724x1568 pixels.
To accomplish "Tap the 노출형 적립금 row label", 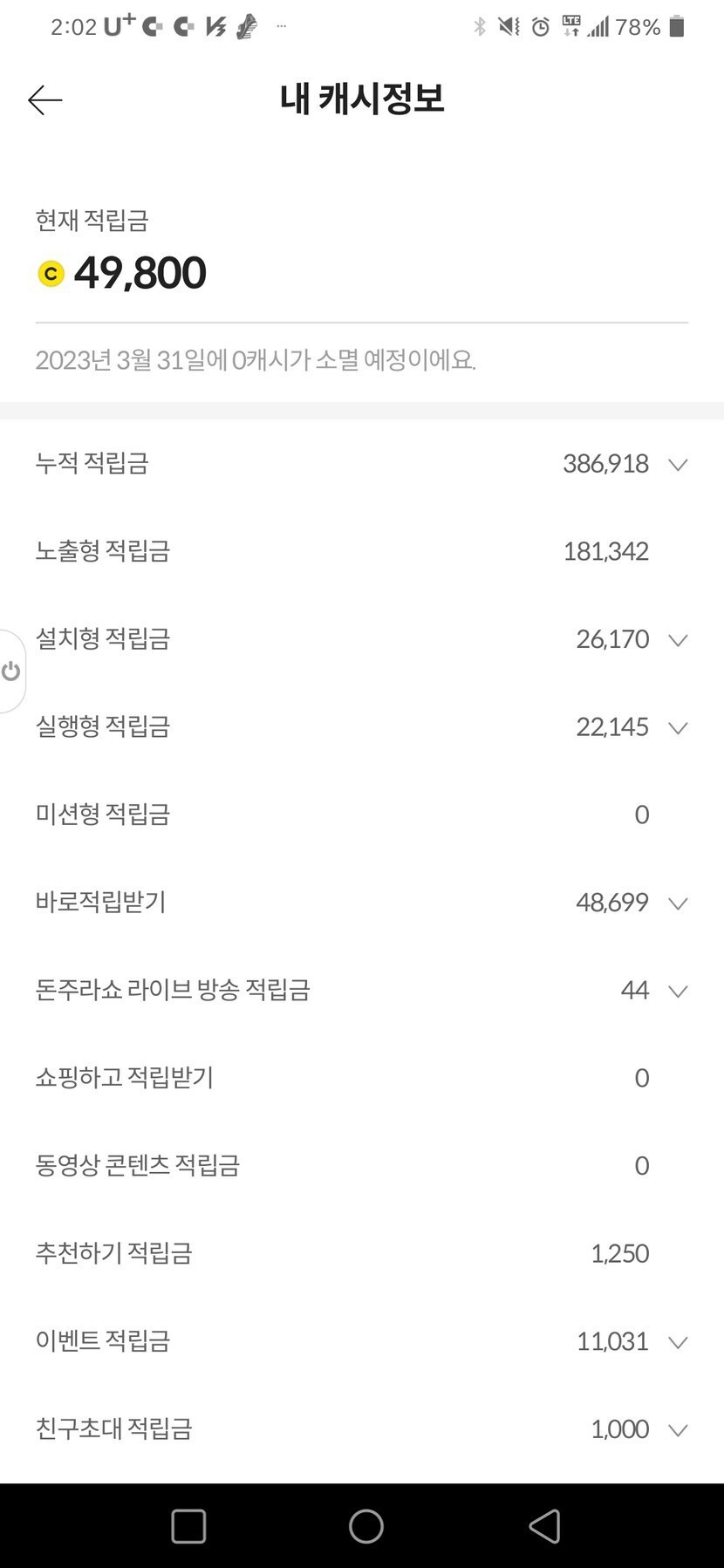I will (x=103, y=551).
